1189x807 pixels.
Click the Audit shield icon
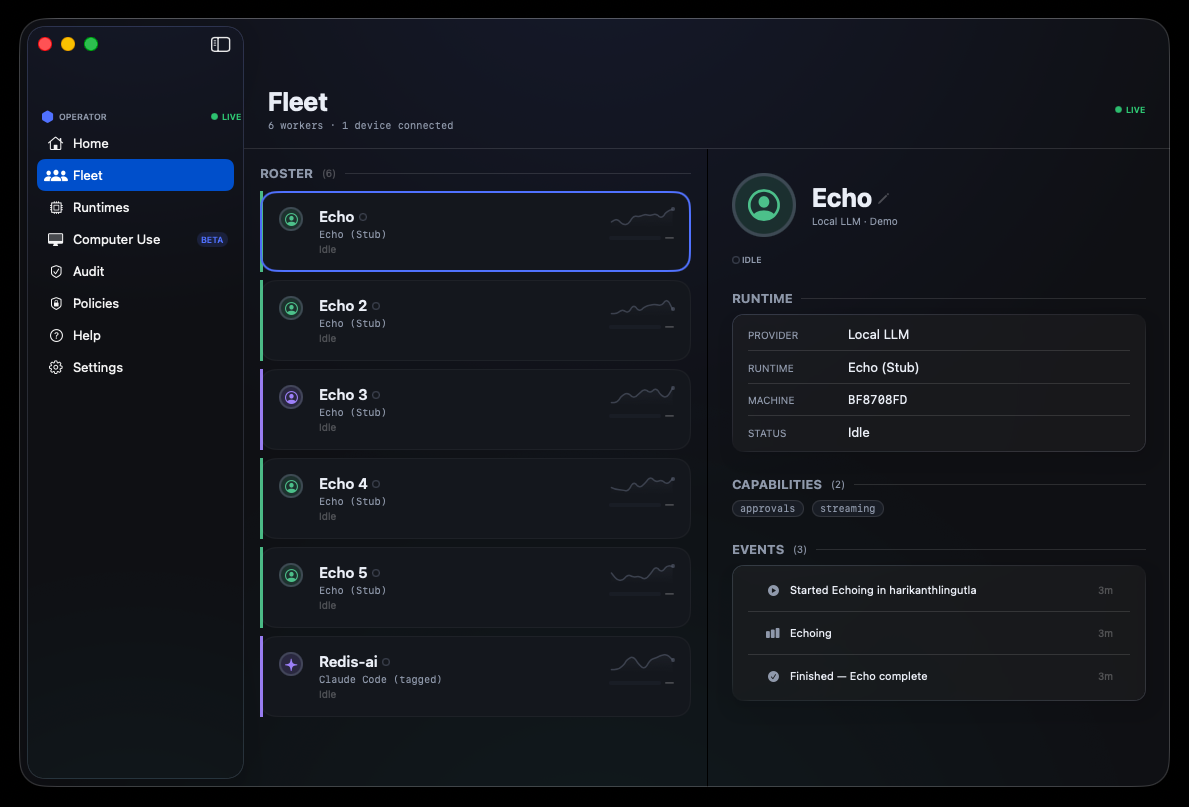tap(56, 272)
